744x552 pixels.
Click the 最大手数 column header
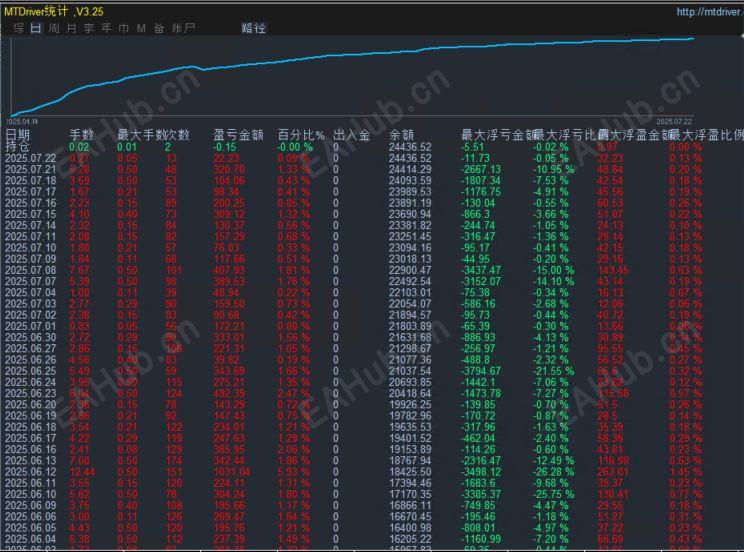coord(141,135)
